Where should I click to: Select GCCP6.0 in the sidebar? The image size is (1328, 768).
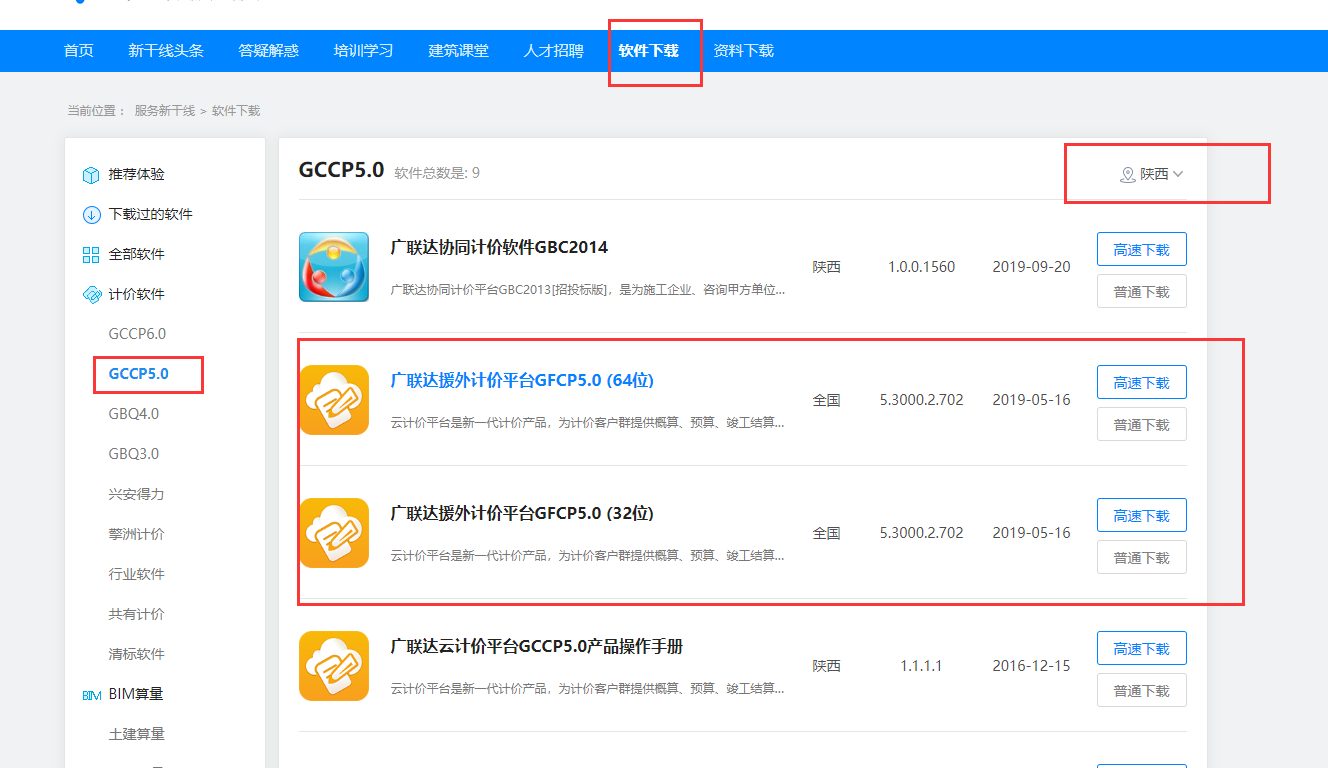pos(137,334)
